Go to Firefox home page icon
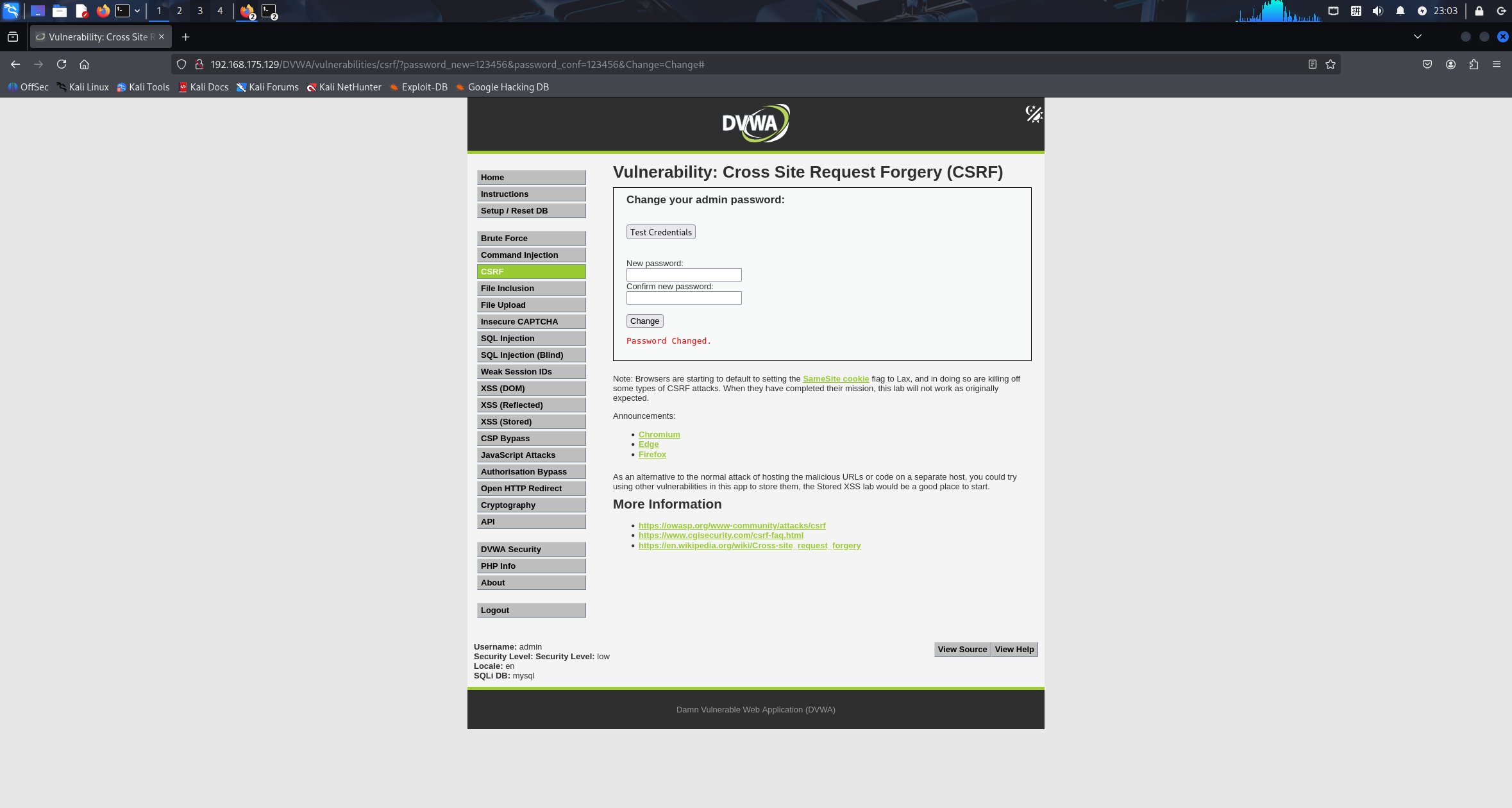The width and height of the screenshot is (1512, 808). pos(84,64)
